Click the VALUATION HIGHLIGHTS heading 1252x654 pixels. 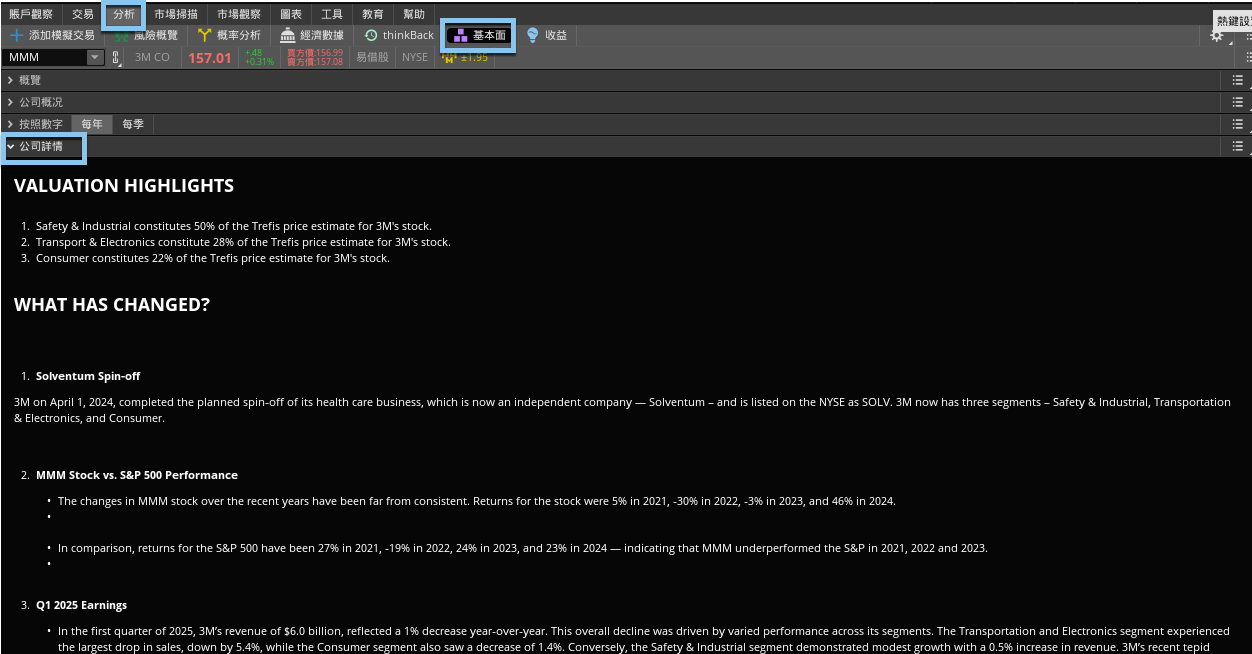124,185
